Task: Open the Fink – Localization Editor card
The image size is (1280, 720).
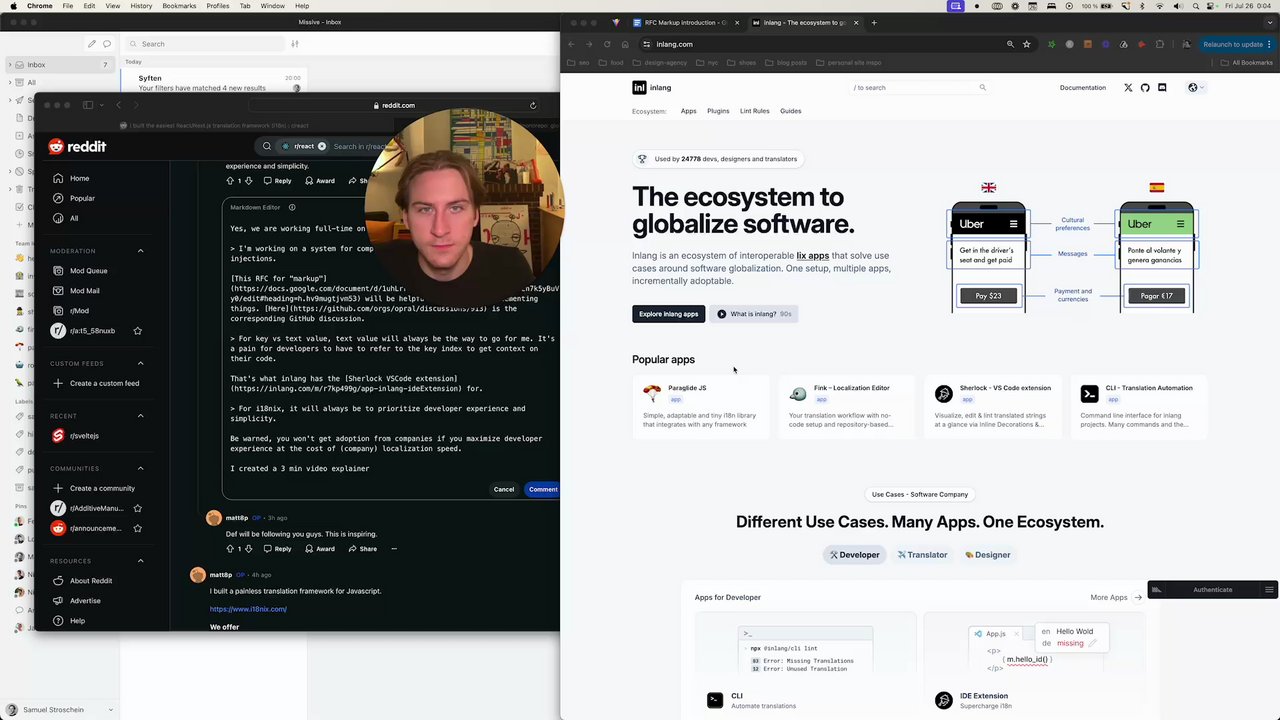Action: click(846, 407)
